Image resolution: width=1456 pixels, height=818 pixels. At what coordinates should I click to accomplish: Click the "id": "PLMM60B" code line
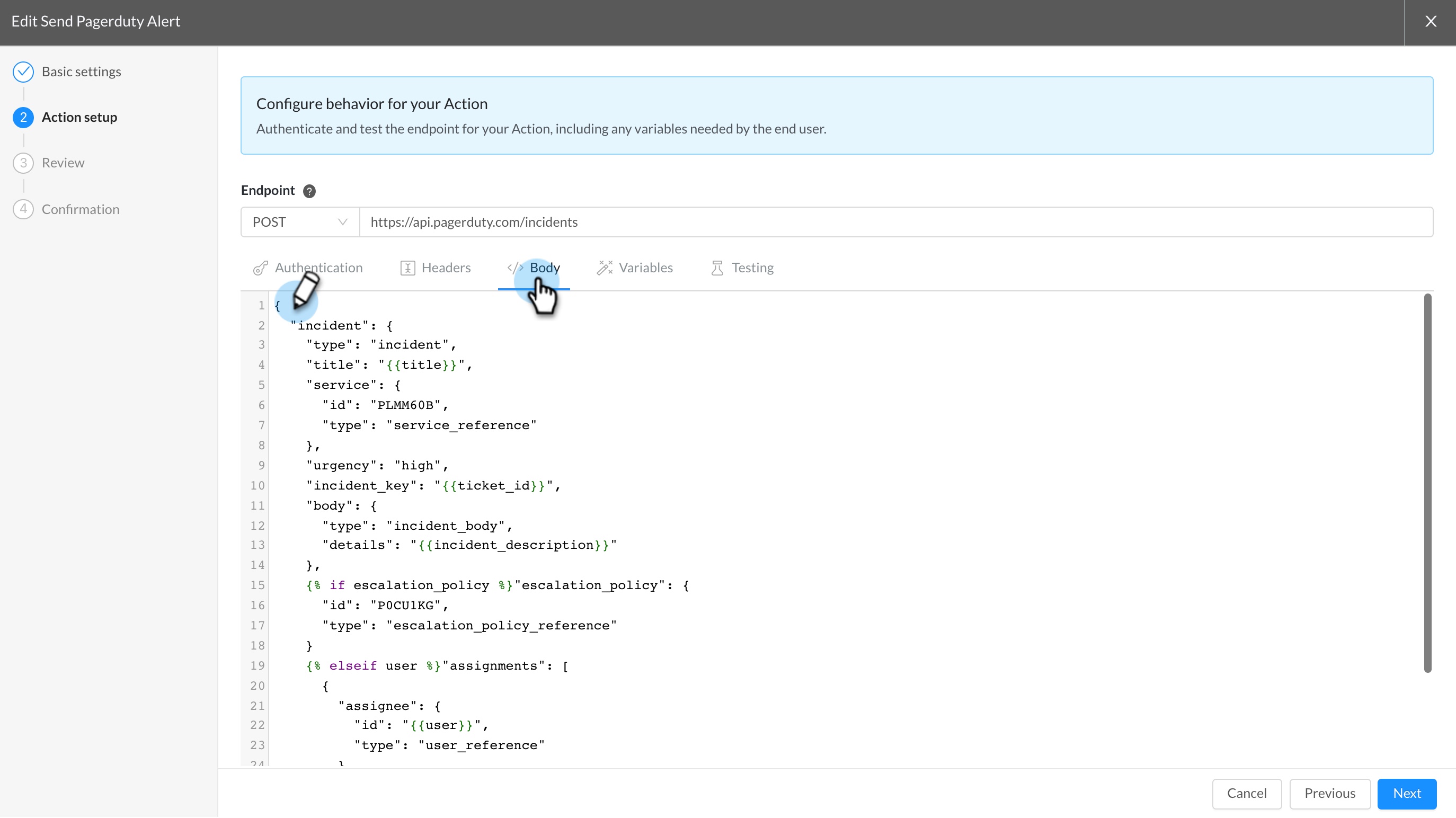385,405
